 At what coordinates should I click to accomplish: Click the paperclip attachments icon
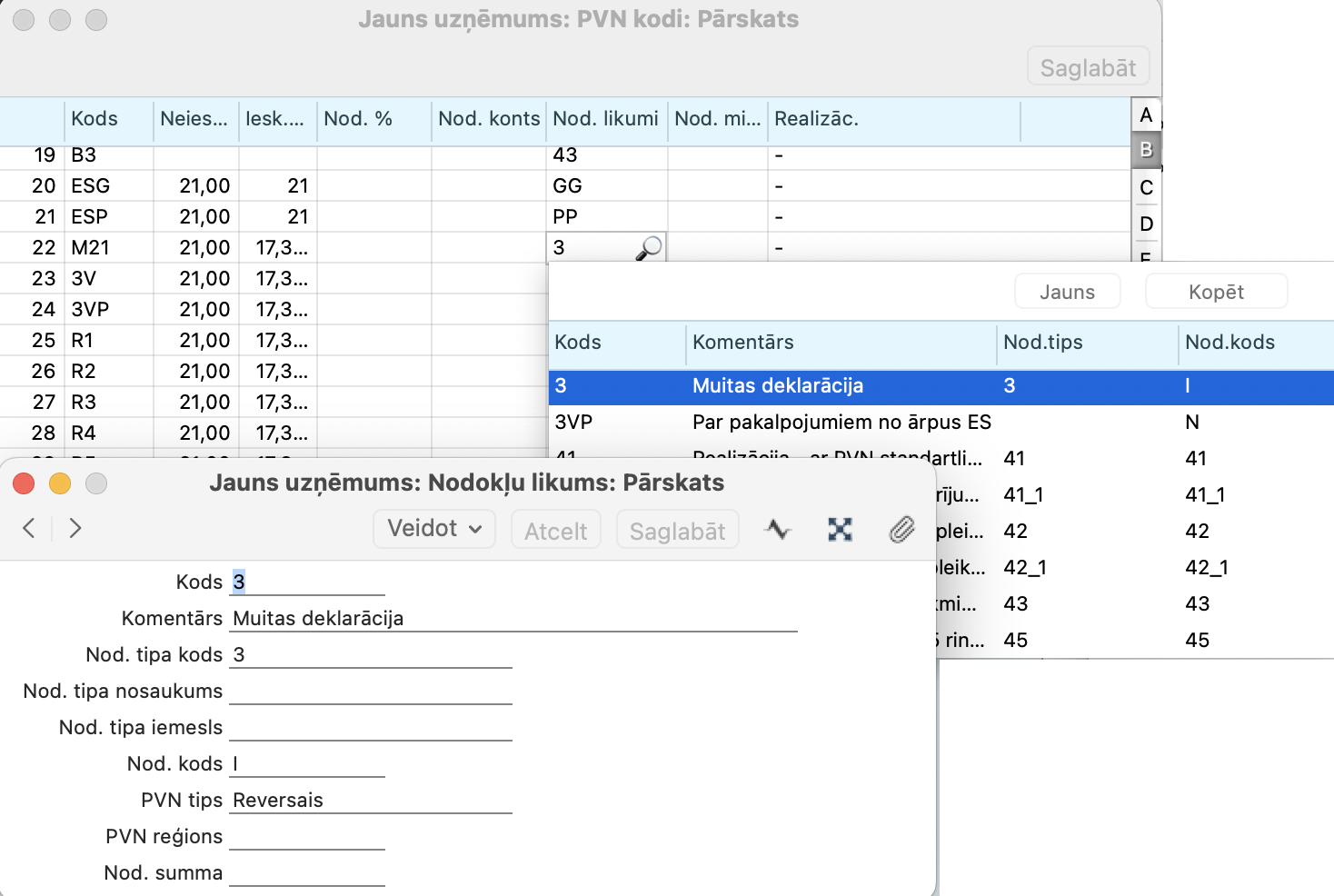[x=901, y=530]
